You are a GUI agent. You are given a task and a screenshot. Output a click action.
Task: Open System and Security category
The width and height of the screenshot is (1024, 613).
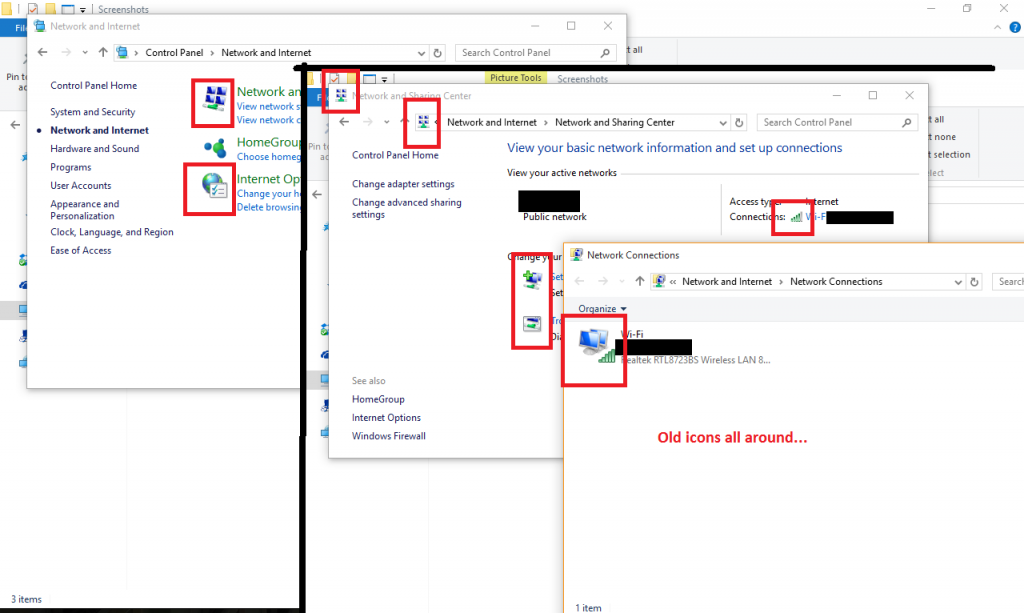pyautogui.click(x=93, y=112)
